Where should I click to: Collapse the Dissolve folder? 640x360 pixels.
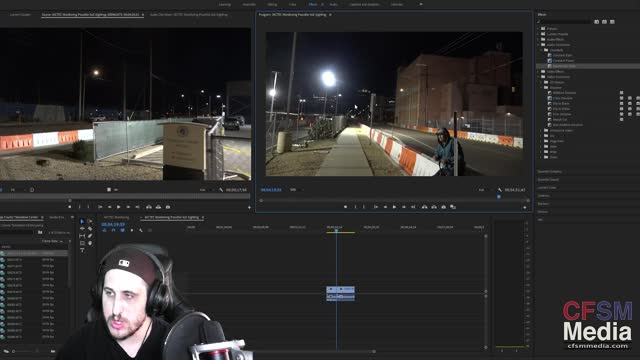542,87
